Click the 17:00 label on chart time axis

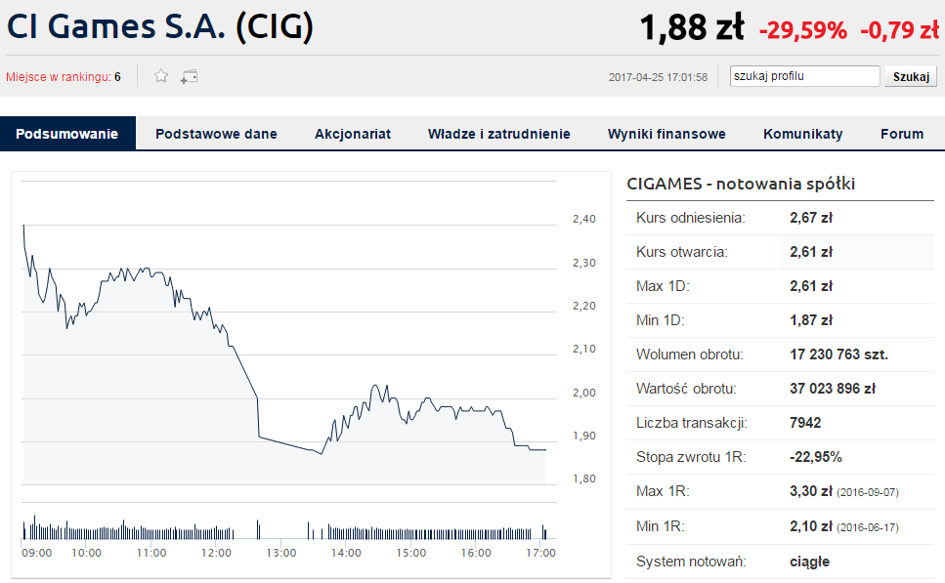tap(541, 553)
